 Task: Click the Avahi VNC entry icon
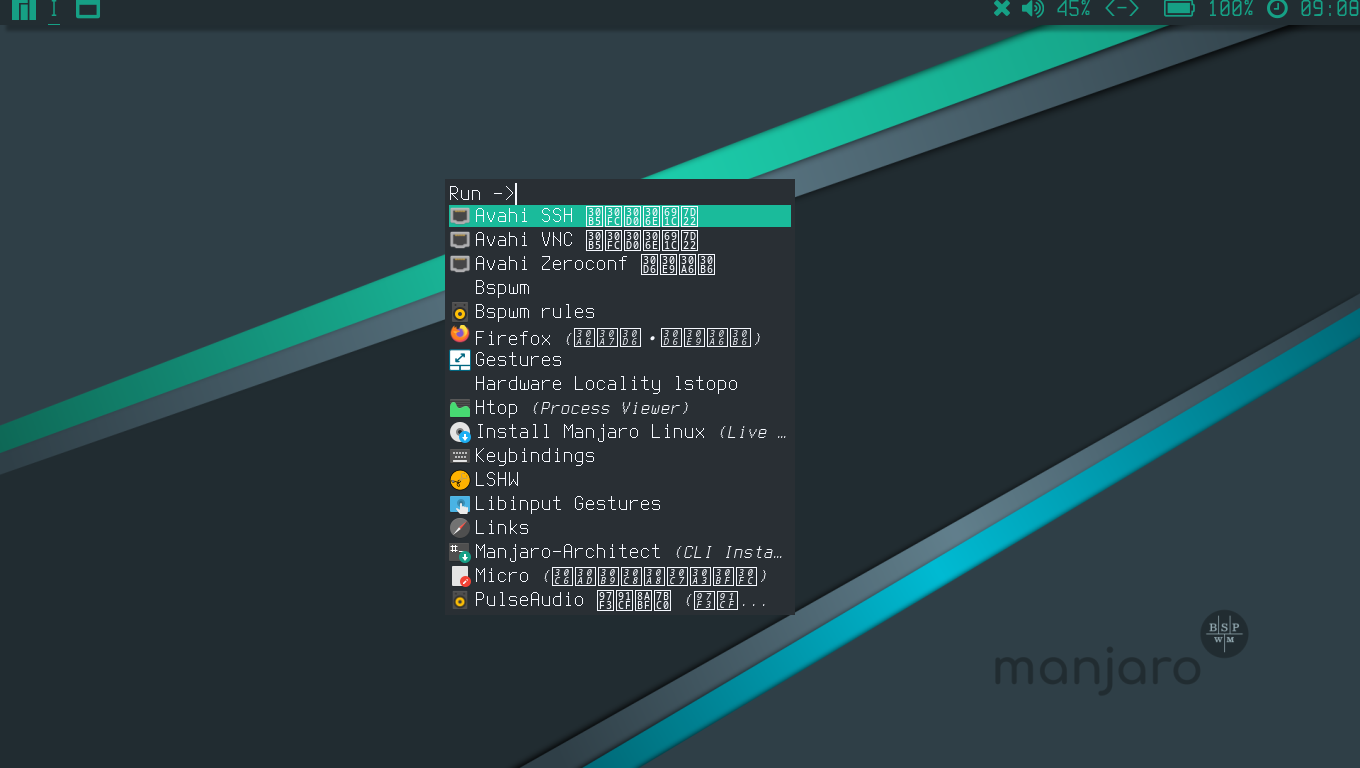click(x=460, y=240)
